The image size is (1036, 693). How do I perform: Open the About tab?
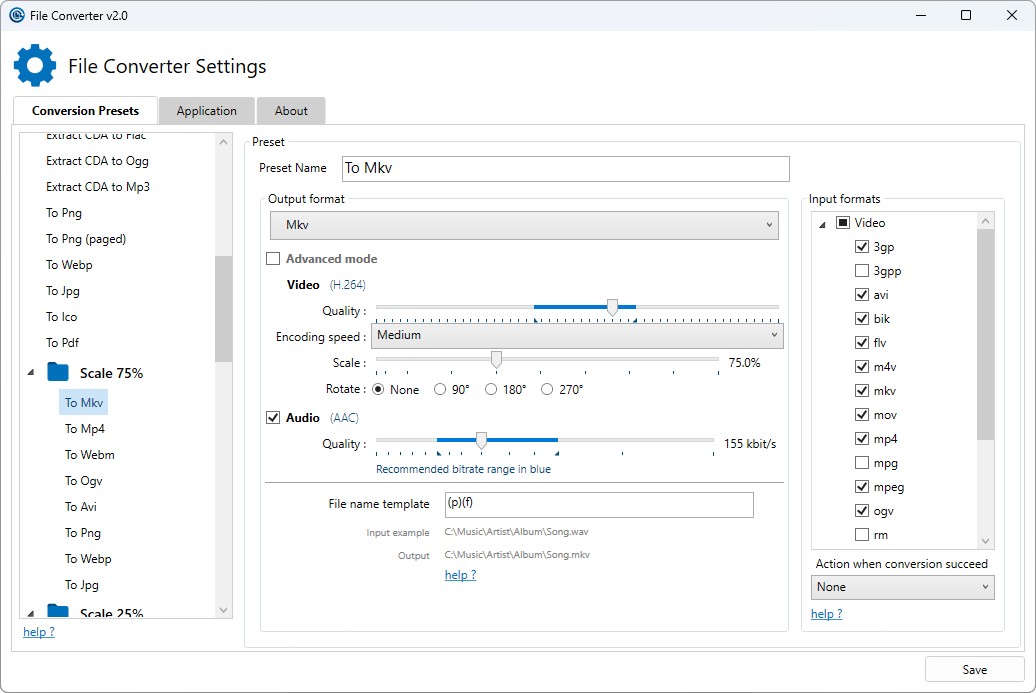[x=291, y=111]
